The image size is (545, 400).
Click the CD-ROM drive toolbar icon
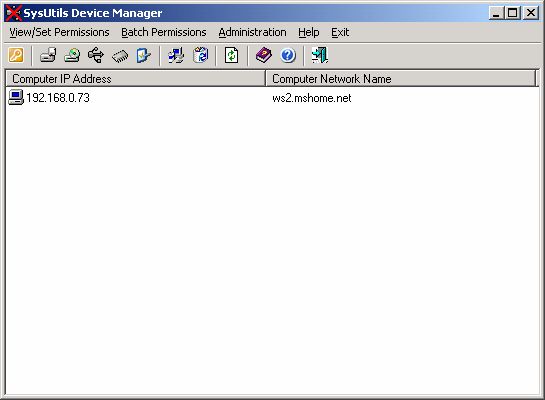[x=72, y=55]
